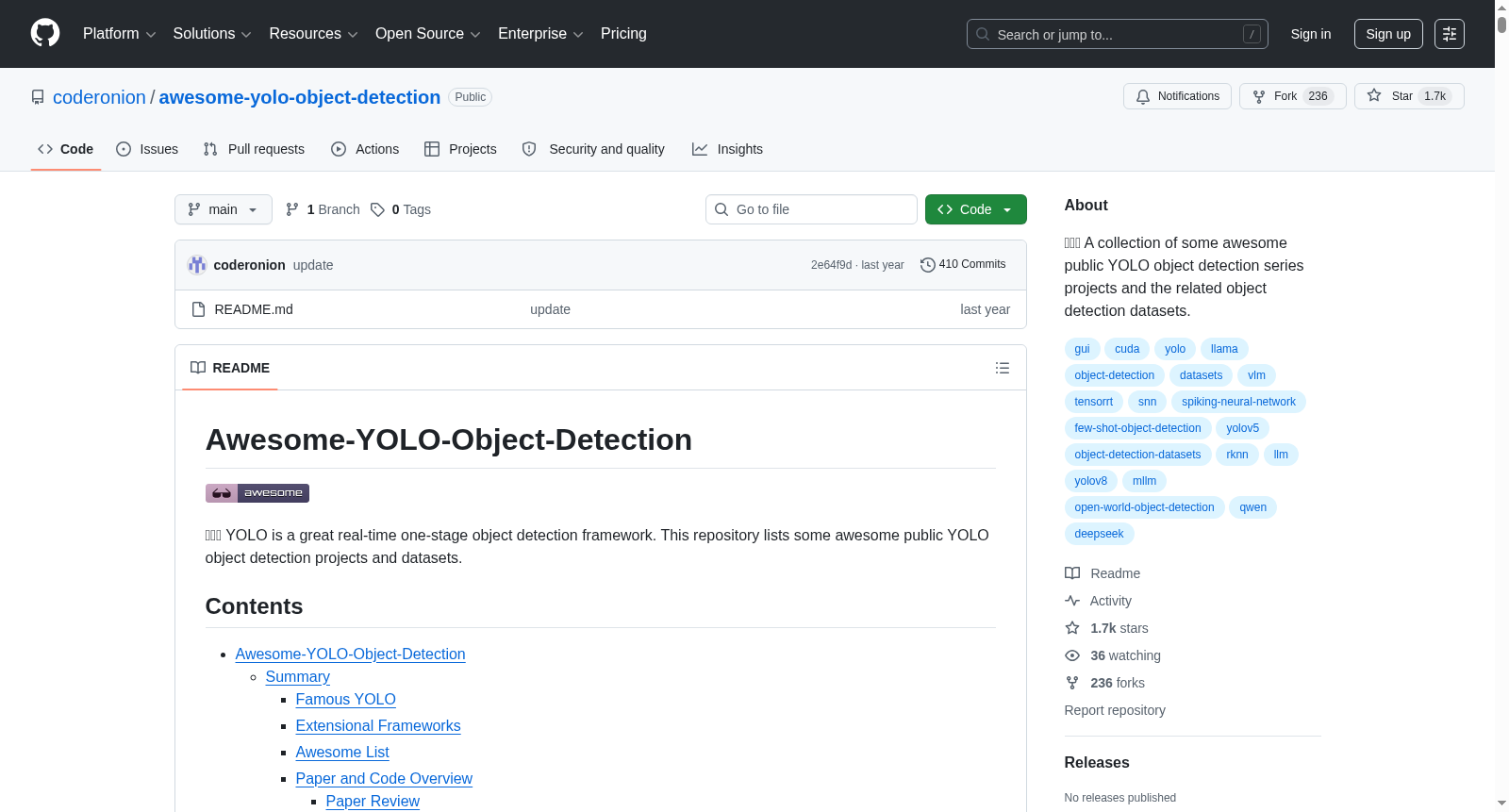Switch to the Insights tab
Screen dimensions: 1509x812
pos(727,149)
